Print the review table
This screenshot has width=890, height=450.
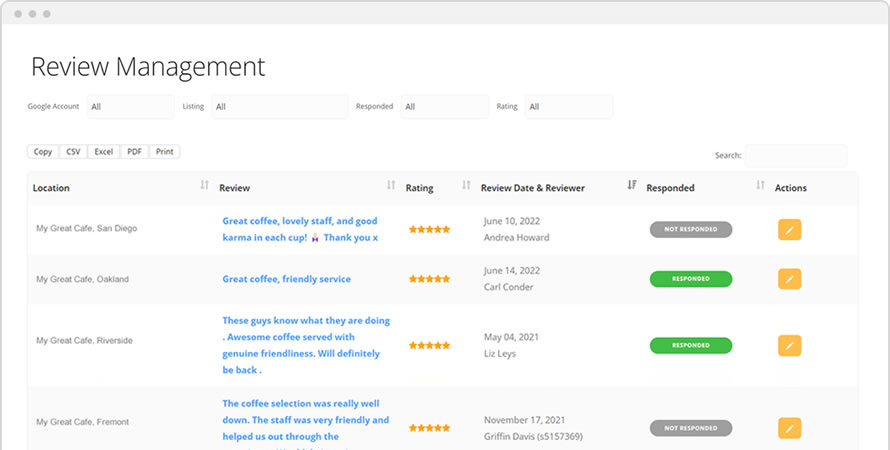[x=165, y=152]
